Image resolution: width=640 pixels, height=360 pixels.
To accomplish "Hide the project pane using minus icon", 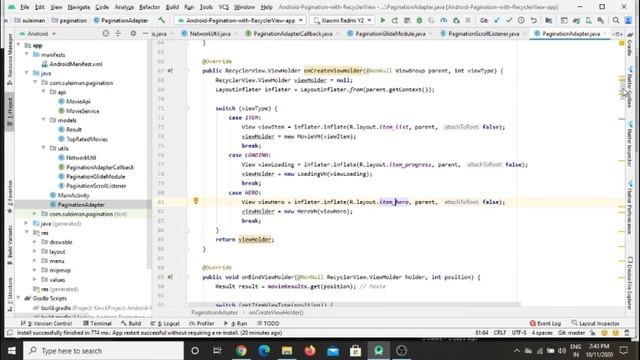I will (x=145, y=33).
